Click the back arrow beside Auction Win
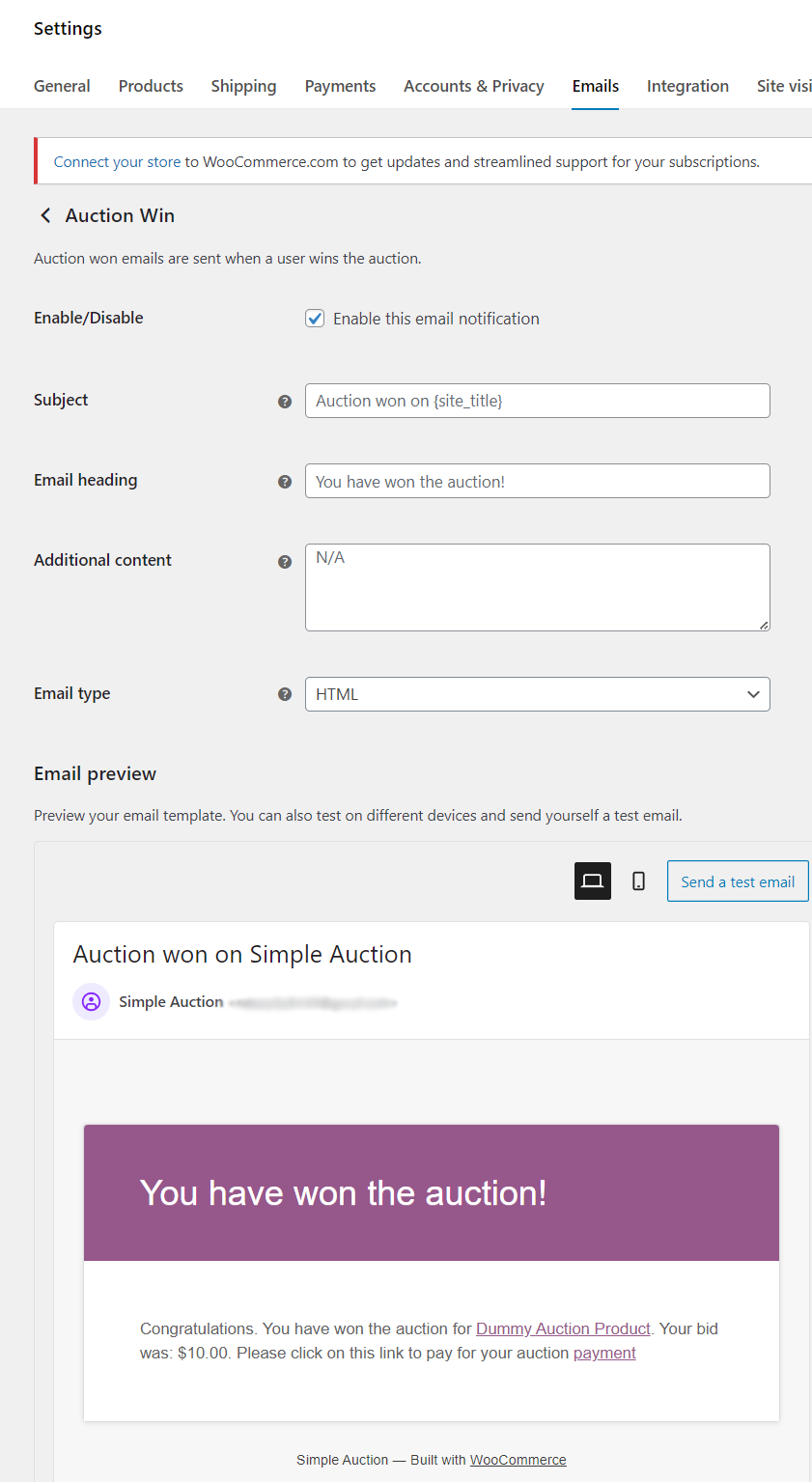This screenshot has height=1482, width=812. click(x=45, y=215)
